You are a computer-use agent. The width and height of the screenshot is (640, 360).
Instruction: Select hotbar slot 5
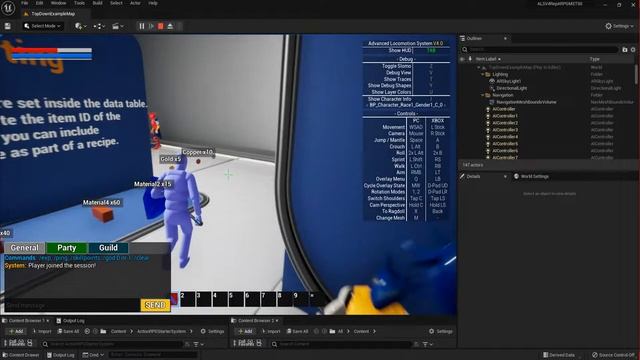click(236, 299)
